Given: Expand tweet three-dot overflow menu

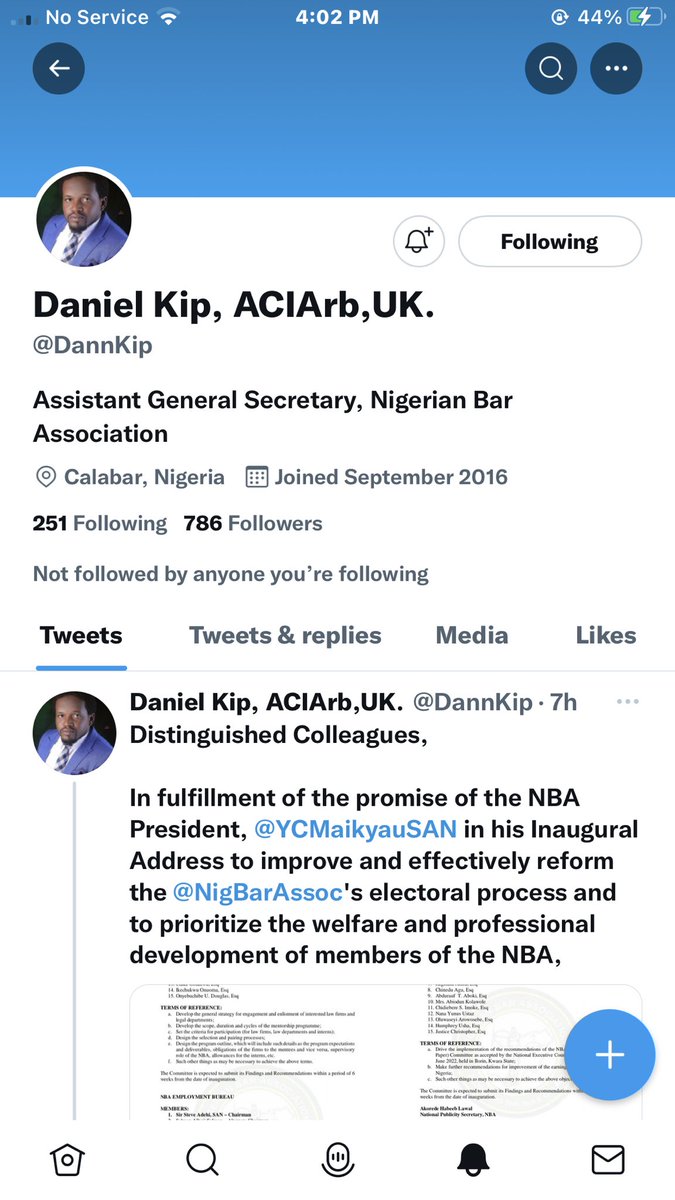Looking at the screenshot, I should coord(628,702).
